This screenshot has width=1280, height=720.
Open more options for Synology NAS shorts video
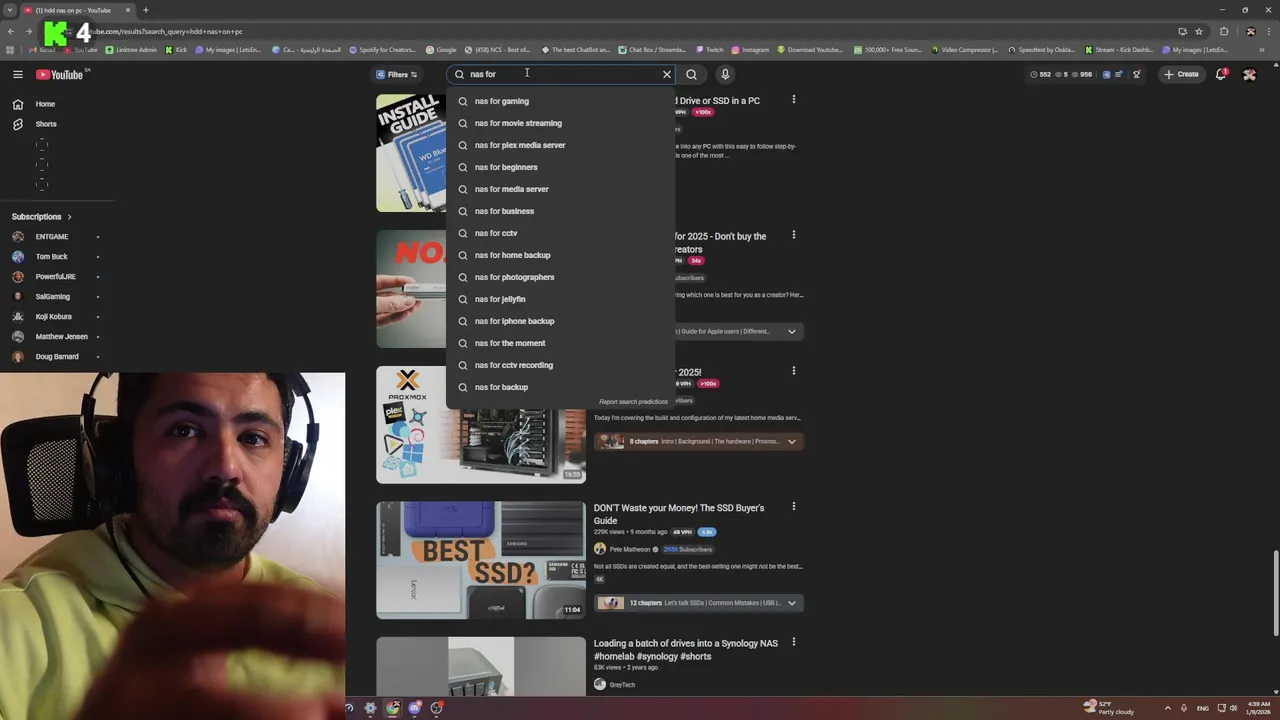[794, 642]
